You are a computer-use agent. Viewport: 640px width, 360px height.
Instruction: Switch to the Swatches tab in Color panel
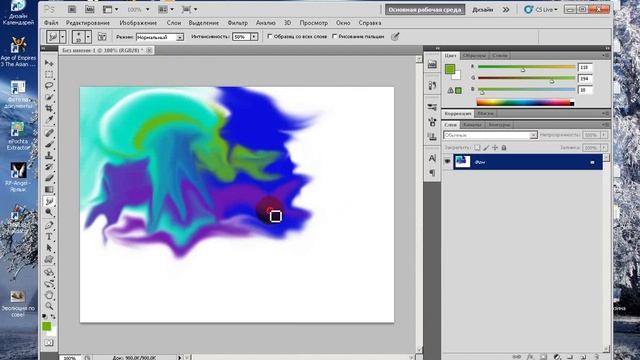(x=474, y=55)
